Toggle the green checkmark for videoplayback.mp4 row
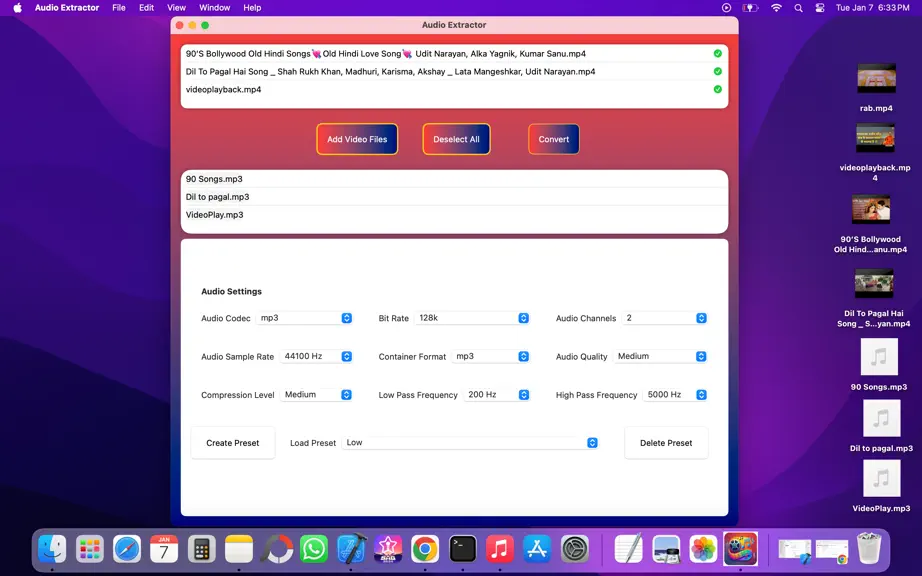Viewport: 922px width, 576px height. point(717,89)
